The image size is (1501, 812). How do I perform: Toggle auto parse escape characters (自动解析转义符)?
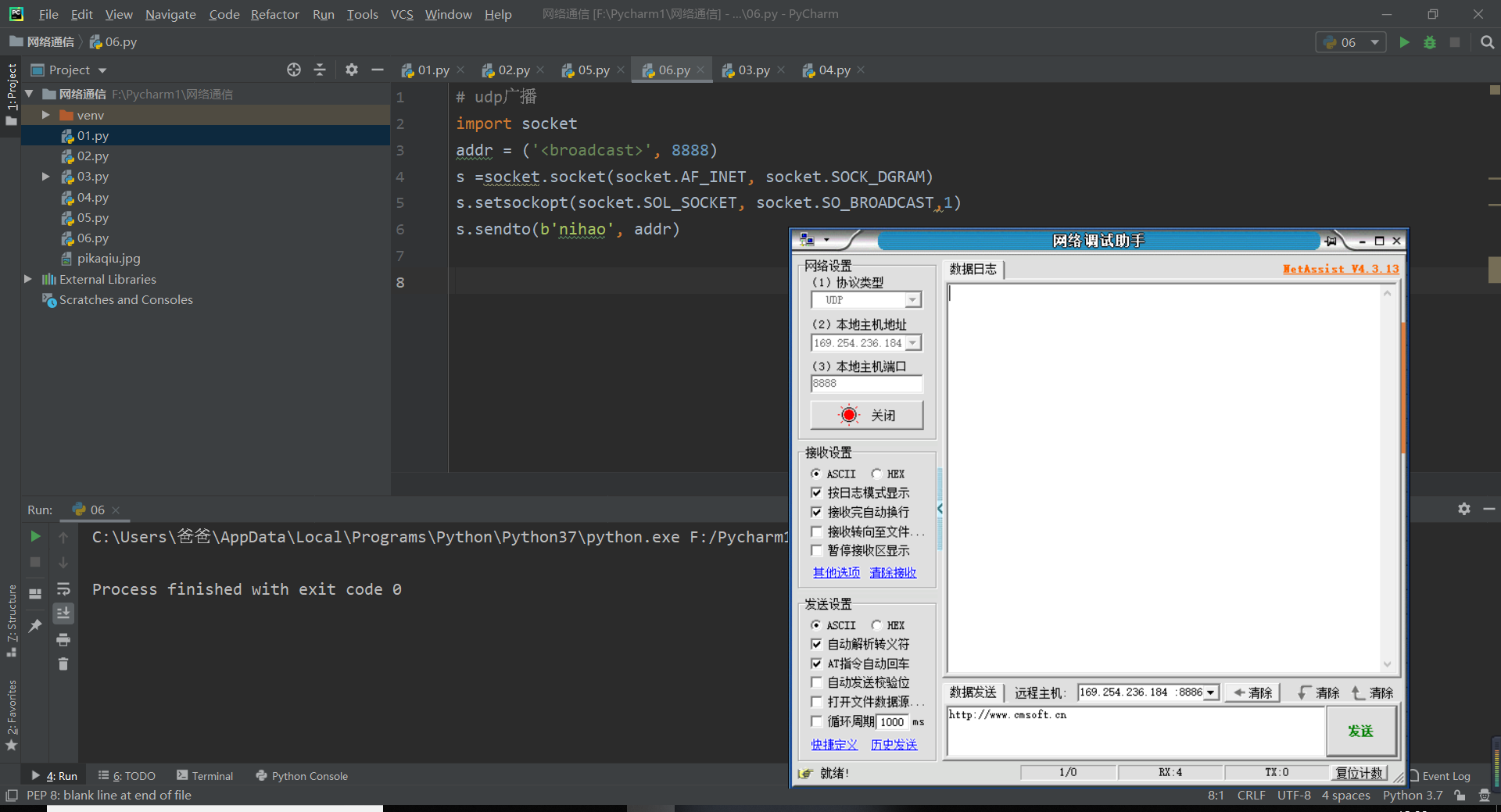tap(816, 644)
